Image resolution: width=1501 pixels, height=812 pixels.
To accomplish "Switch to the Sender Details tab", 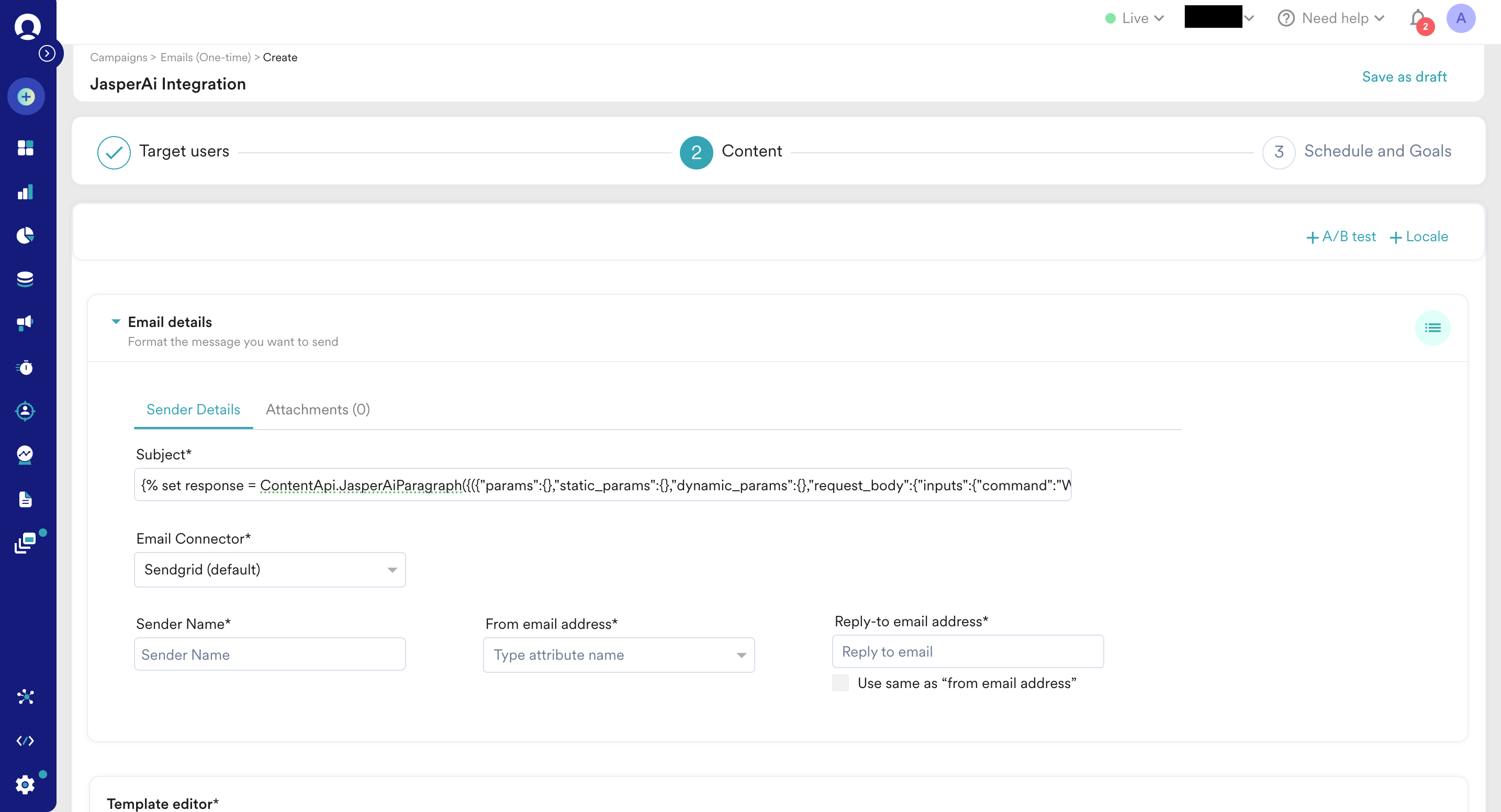I will click(193, 410).
